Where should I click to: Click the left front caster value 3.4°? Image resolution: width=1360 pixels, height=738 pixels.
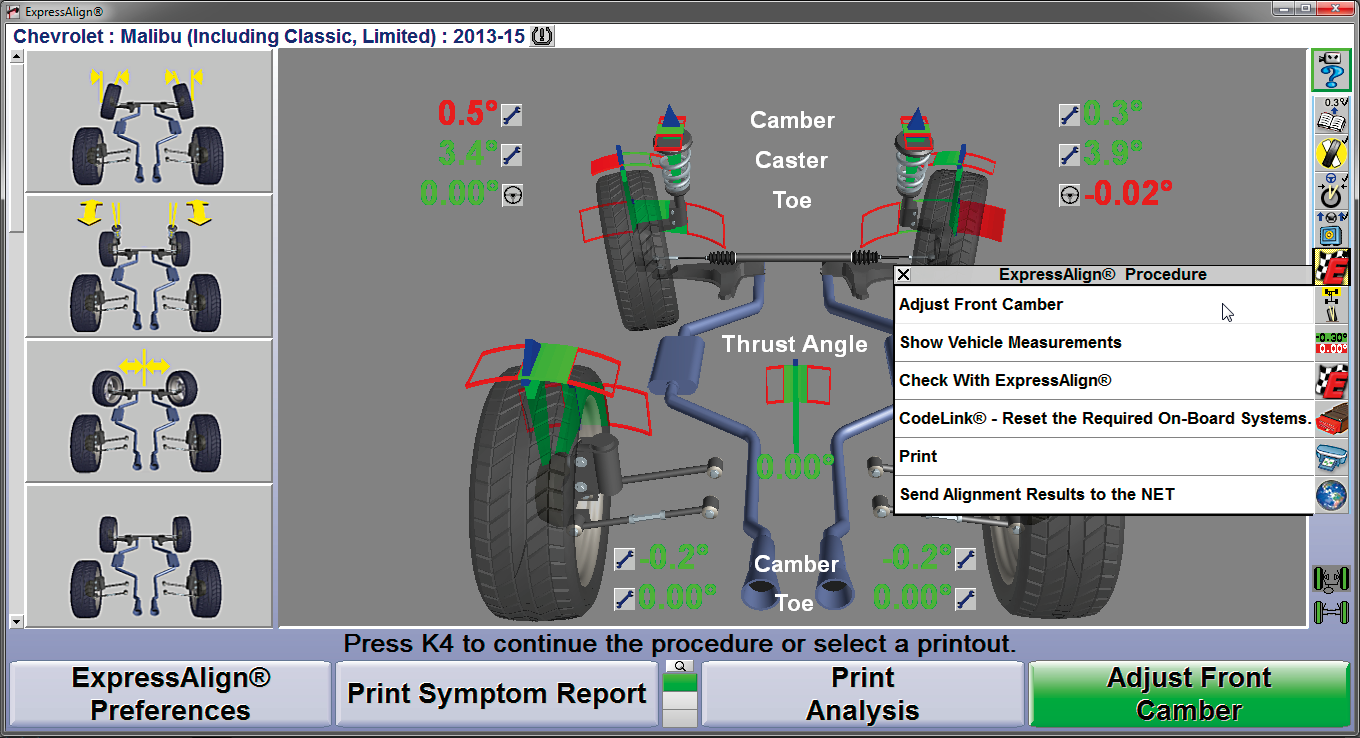468,154
